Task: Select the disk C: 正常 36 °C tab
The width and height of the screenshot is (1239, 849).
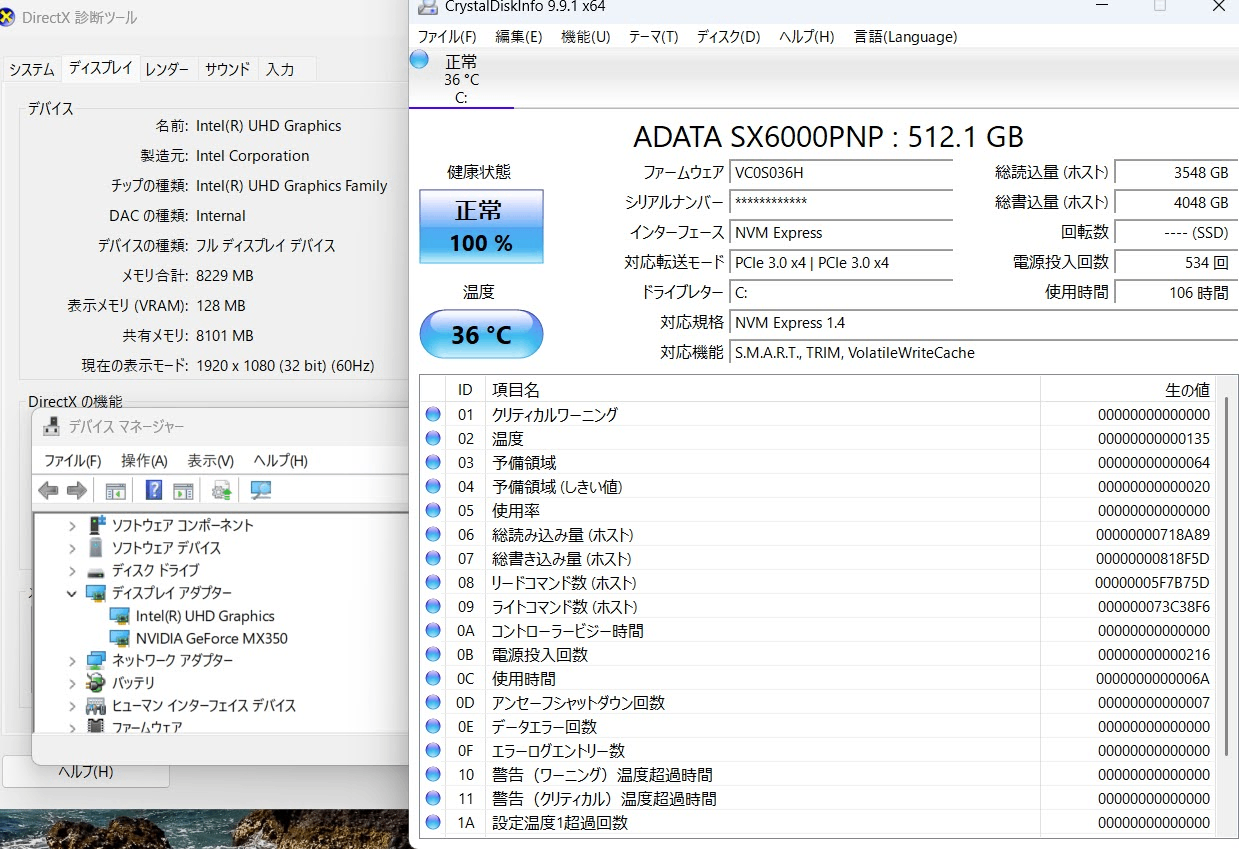Action: coord(461,78)
